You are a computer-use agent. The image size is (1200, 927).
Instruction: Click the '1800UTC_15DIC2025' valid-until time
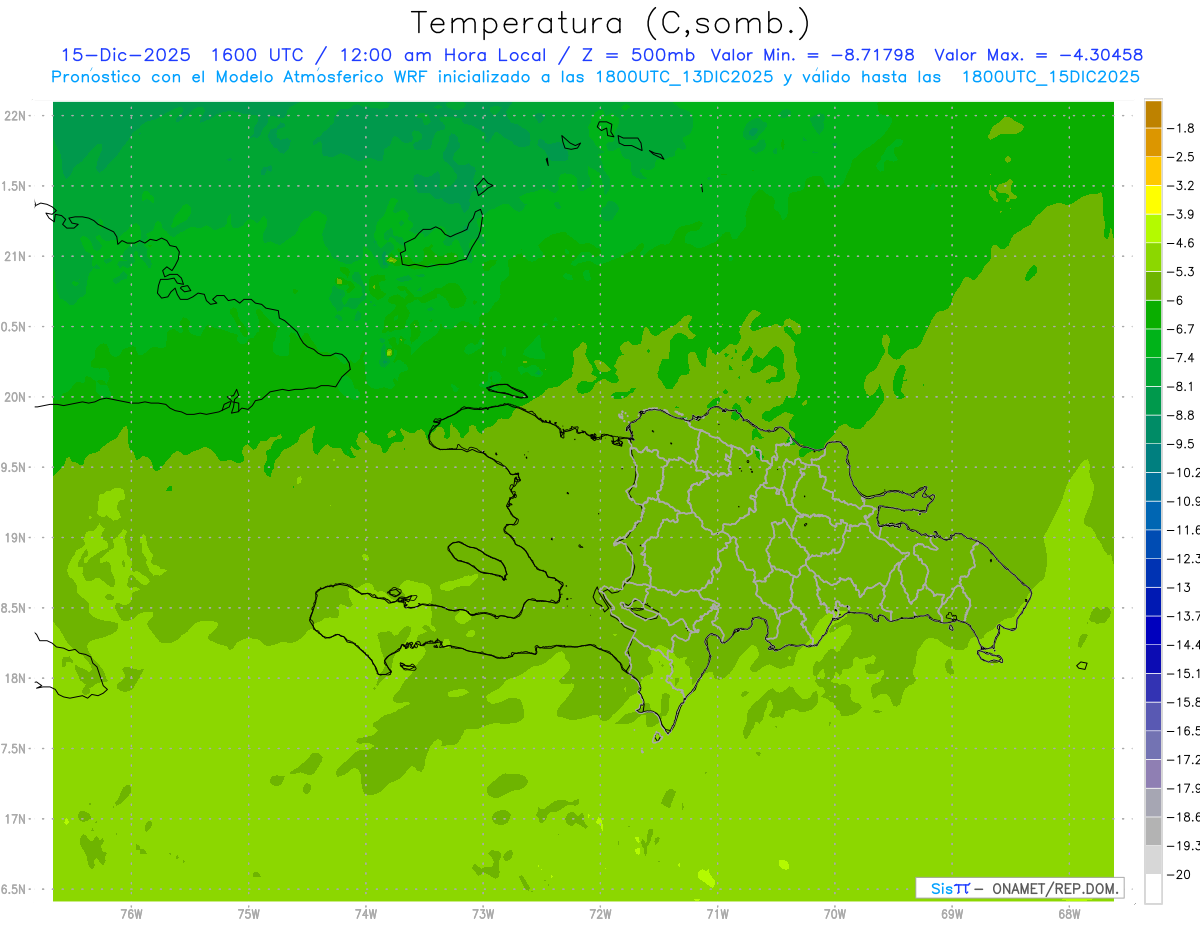pos(1050,77)
